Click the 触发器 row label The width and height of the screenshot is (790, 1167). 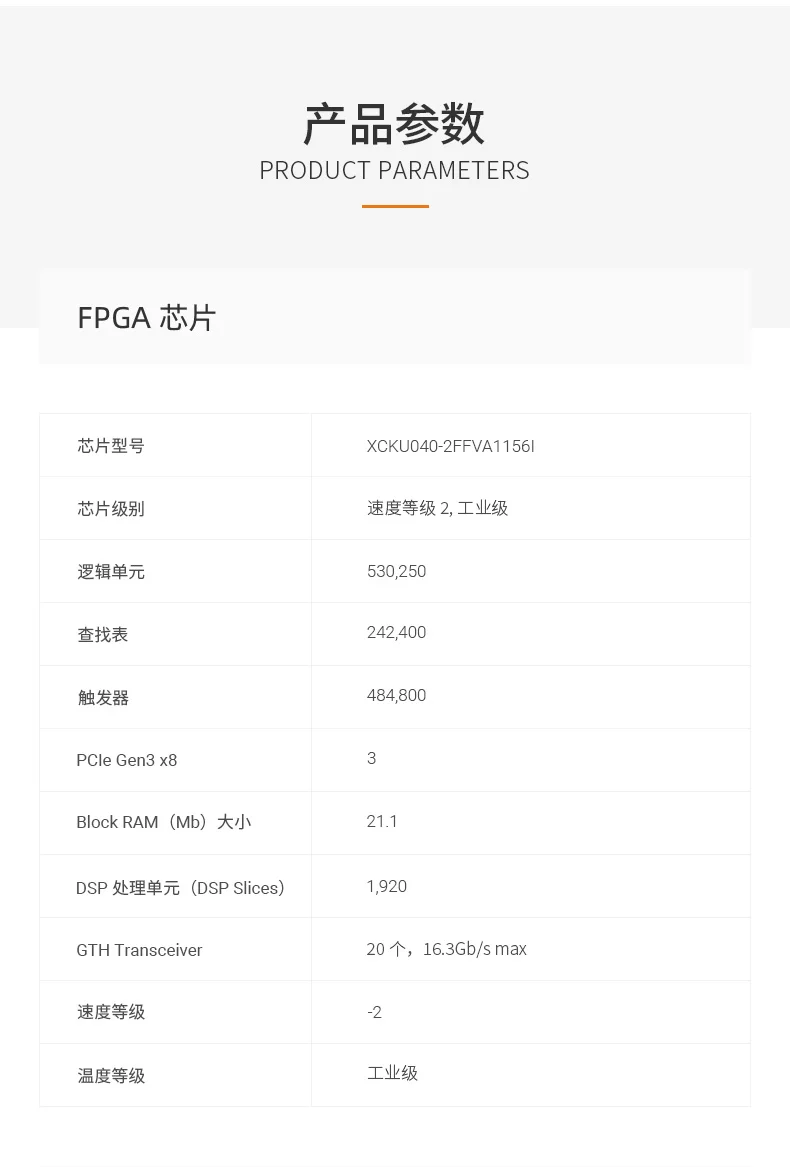point(103,698)
